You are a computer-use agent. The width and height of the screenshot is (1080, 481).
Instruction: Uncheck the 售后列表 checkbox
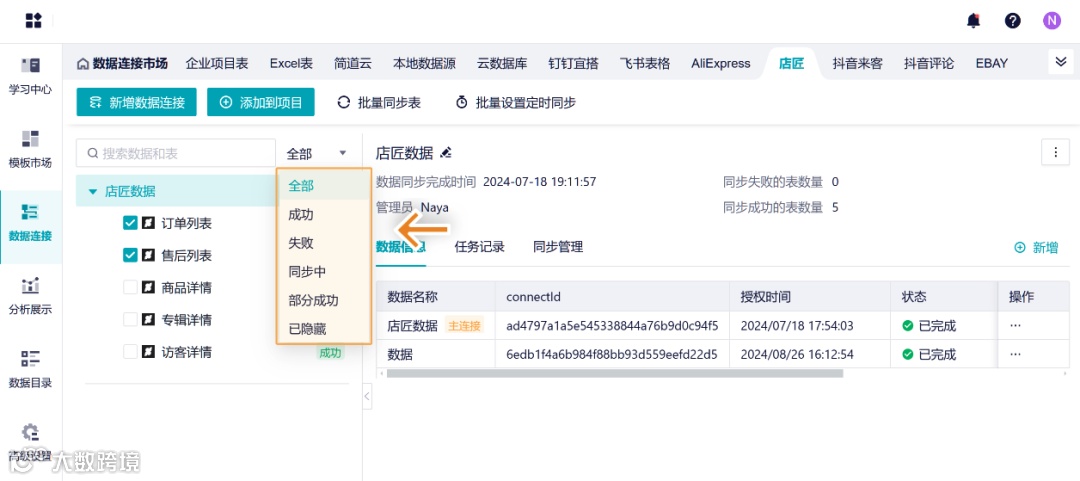point(130,256)
